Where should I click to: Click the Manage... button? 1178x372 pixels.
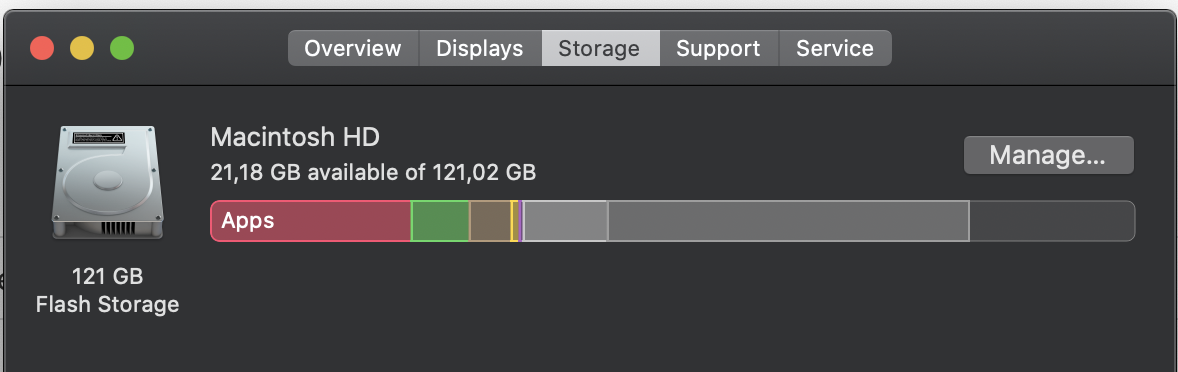[1048, 155]
